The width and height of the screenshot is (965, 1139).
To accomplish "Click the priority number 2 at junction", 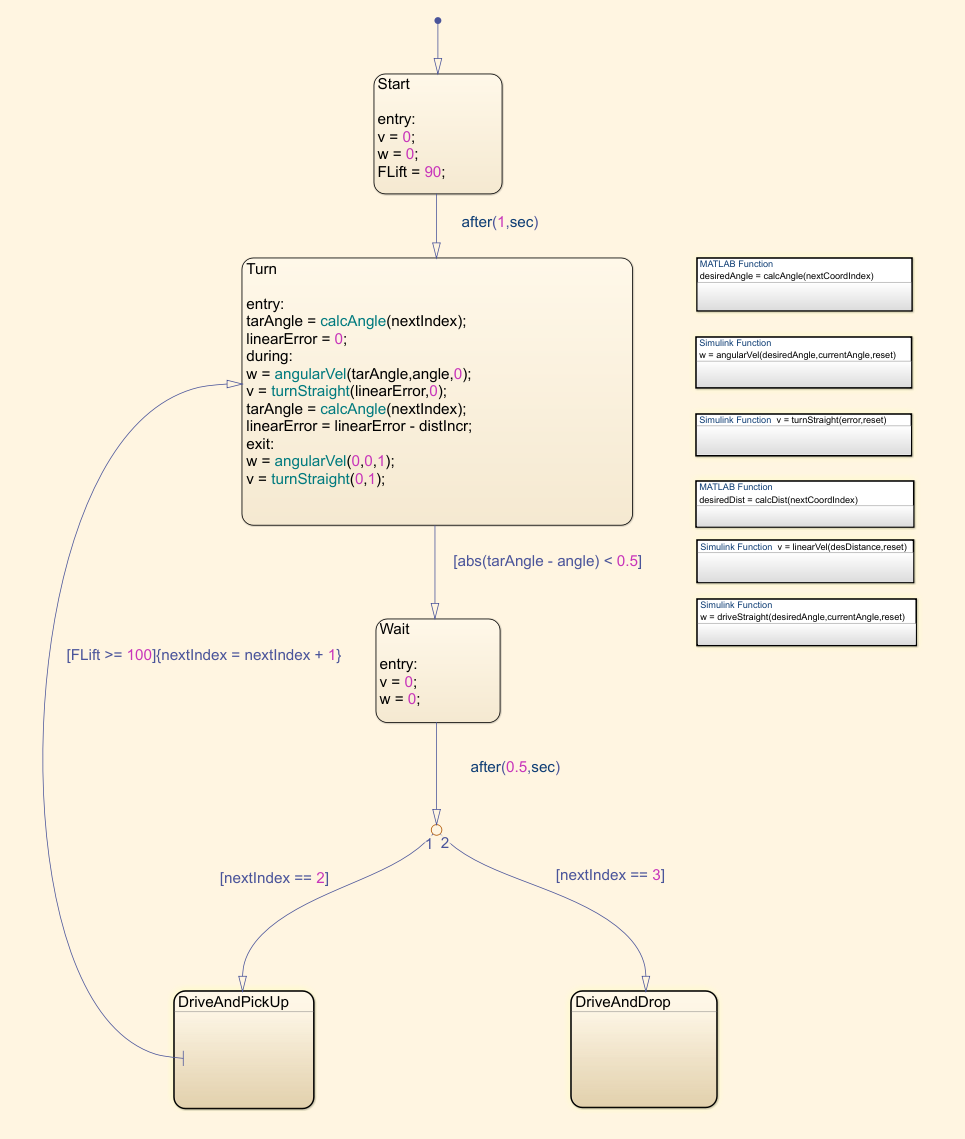I will (445, 843).
